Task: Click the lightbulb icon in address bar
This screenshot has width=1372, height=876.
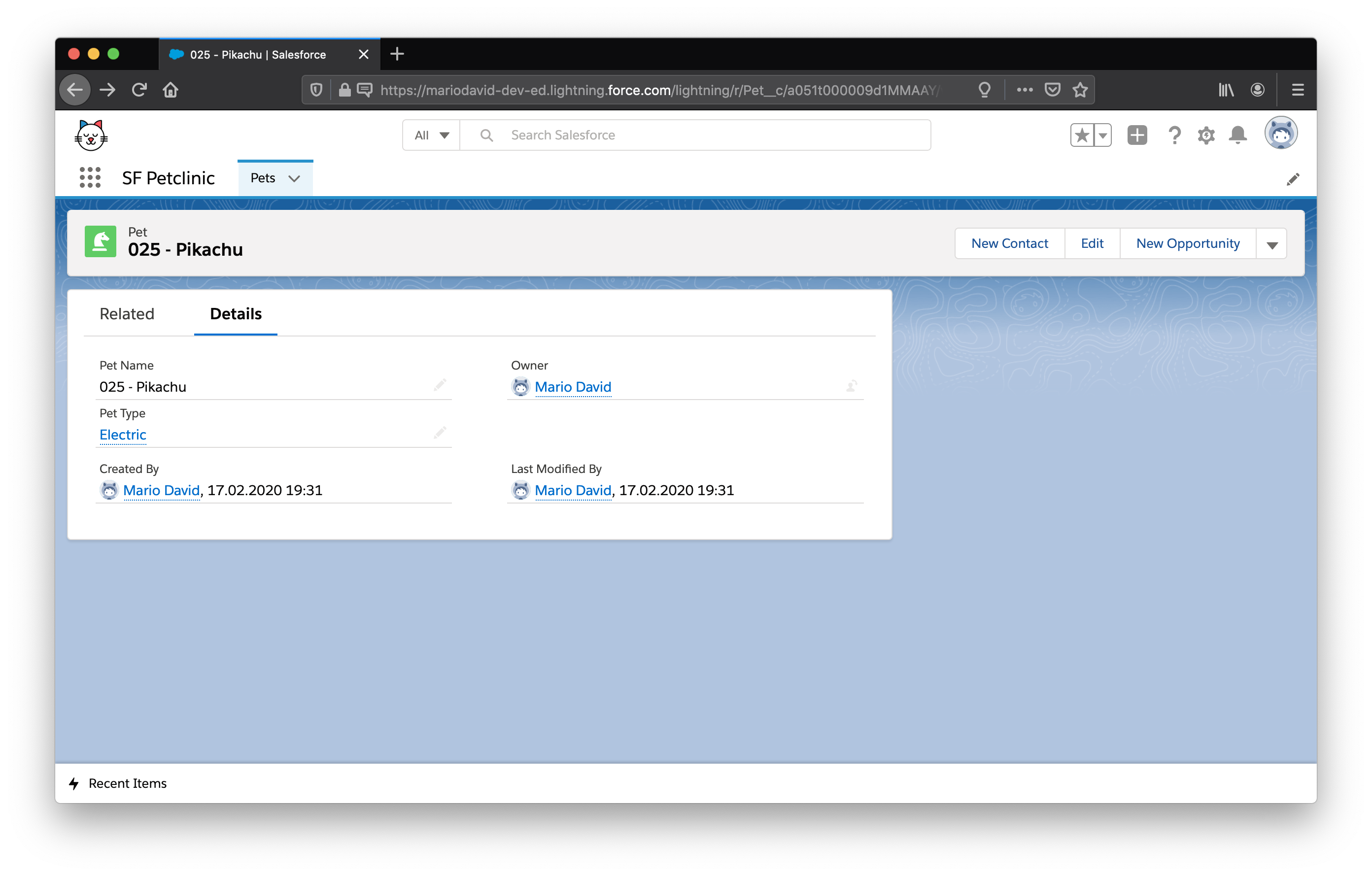Action: [x=984, y=90]
